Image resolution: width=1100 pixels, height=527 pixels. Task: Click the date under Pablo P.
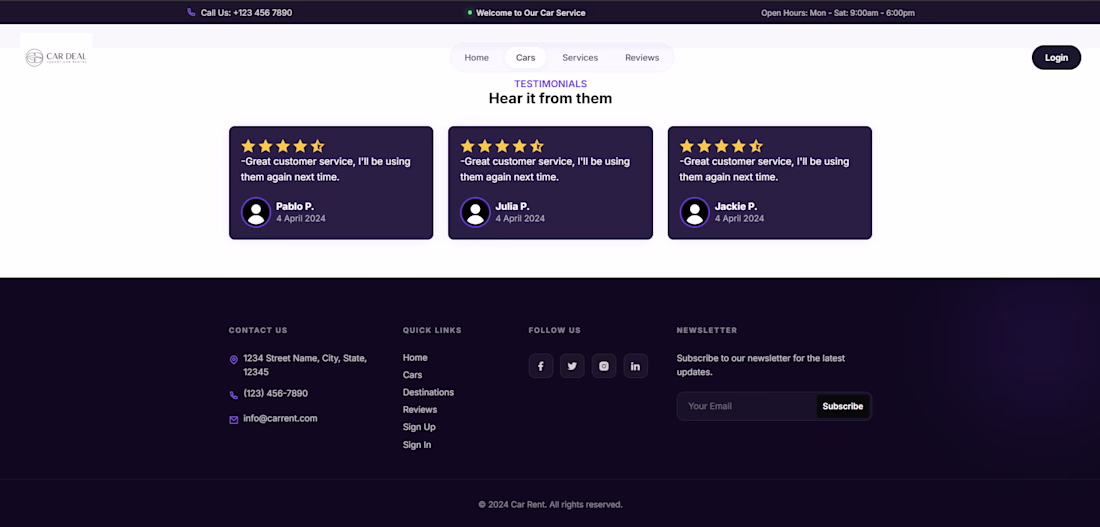click(x=300, y=219)
